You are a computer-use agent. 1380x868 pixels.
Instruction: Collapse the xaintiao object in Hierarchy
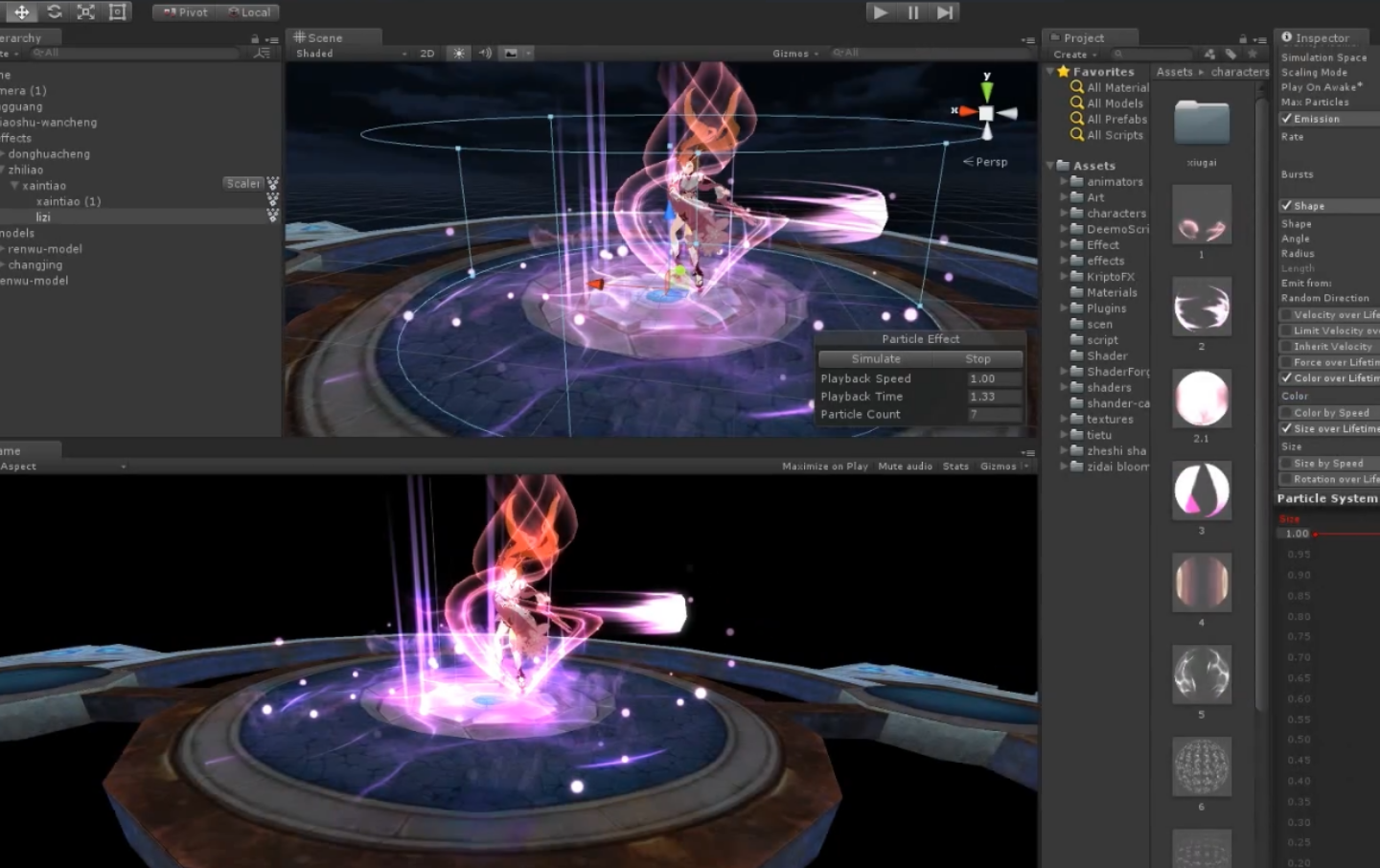point(14,185)
